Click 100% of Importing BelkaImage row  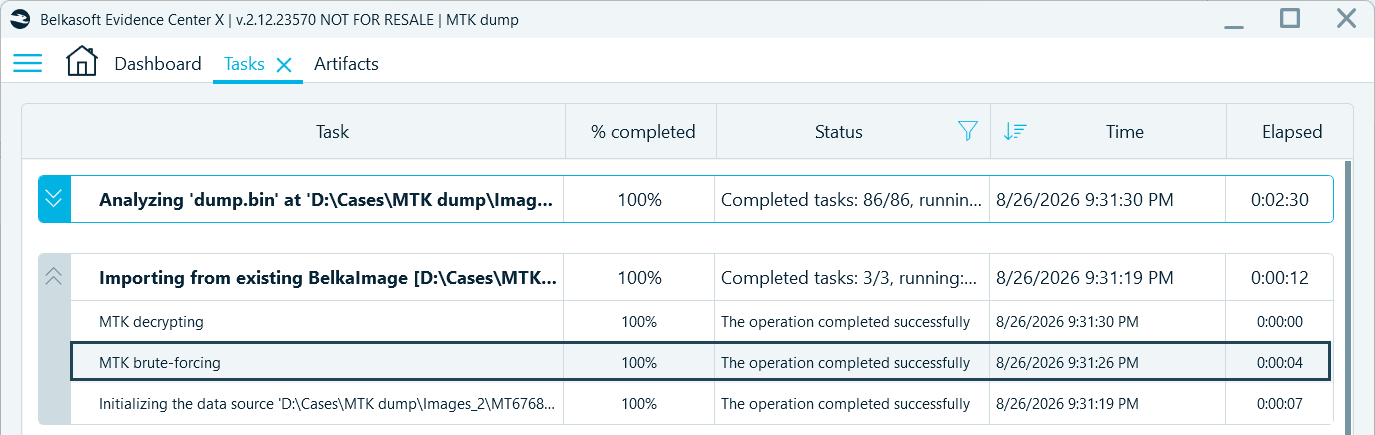pos(640,277)
